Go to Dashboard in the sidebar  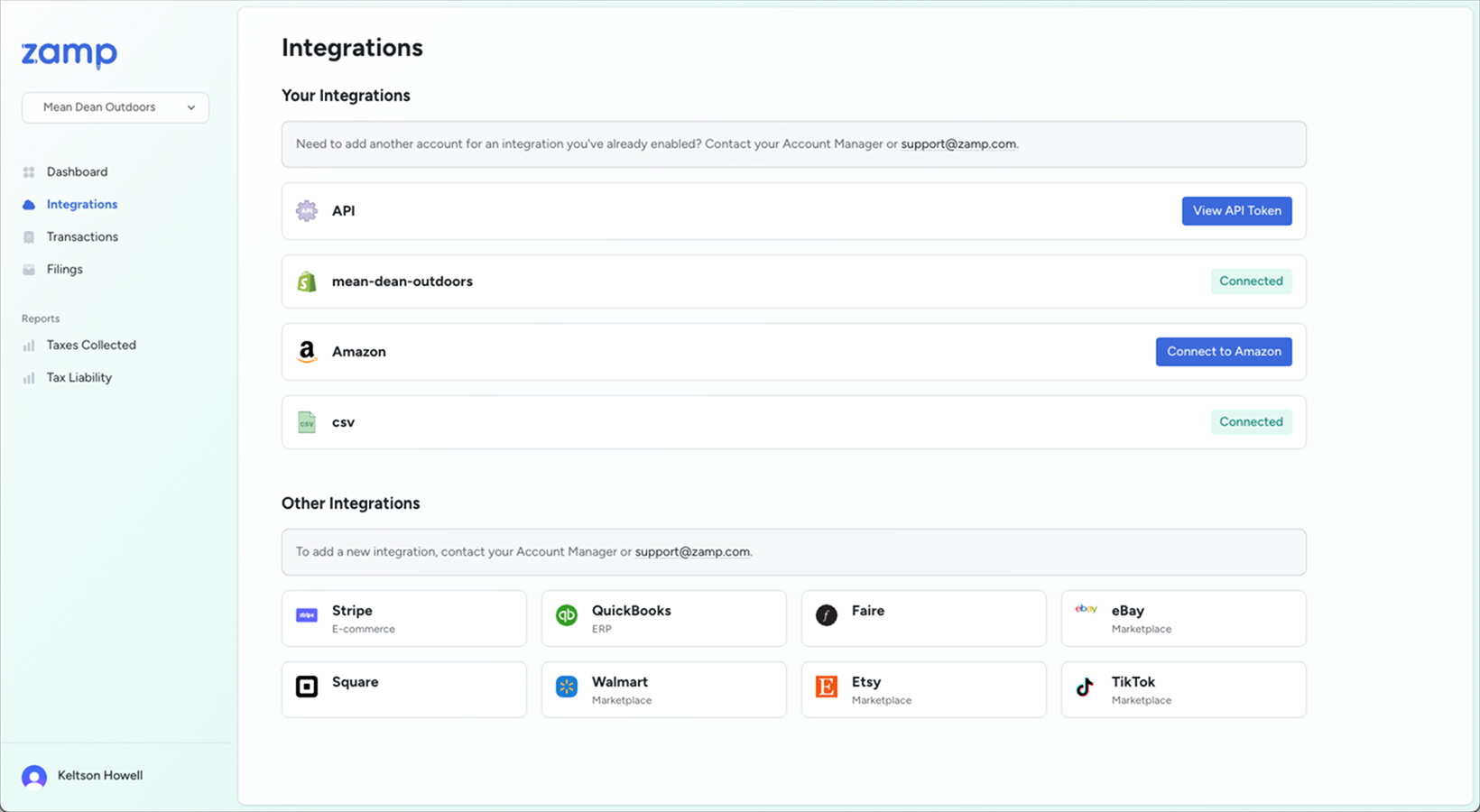tap(77, 171)
